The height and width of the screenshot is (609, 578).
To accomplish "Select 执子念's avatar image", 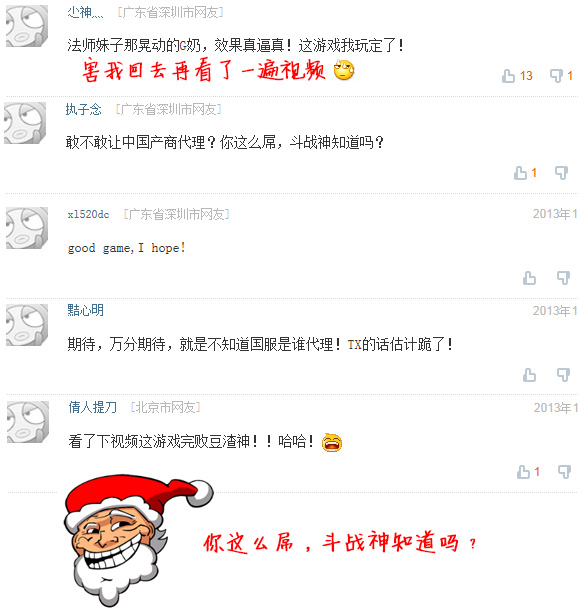I will coord(25,123).
